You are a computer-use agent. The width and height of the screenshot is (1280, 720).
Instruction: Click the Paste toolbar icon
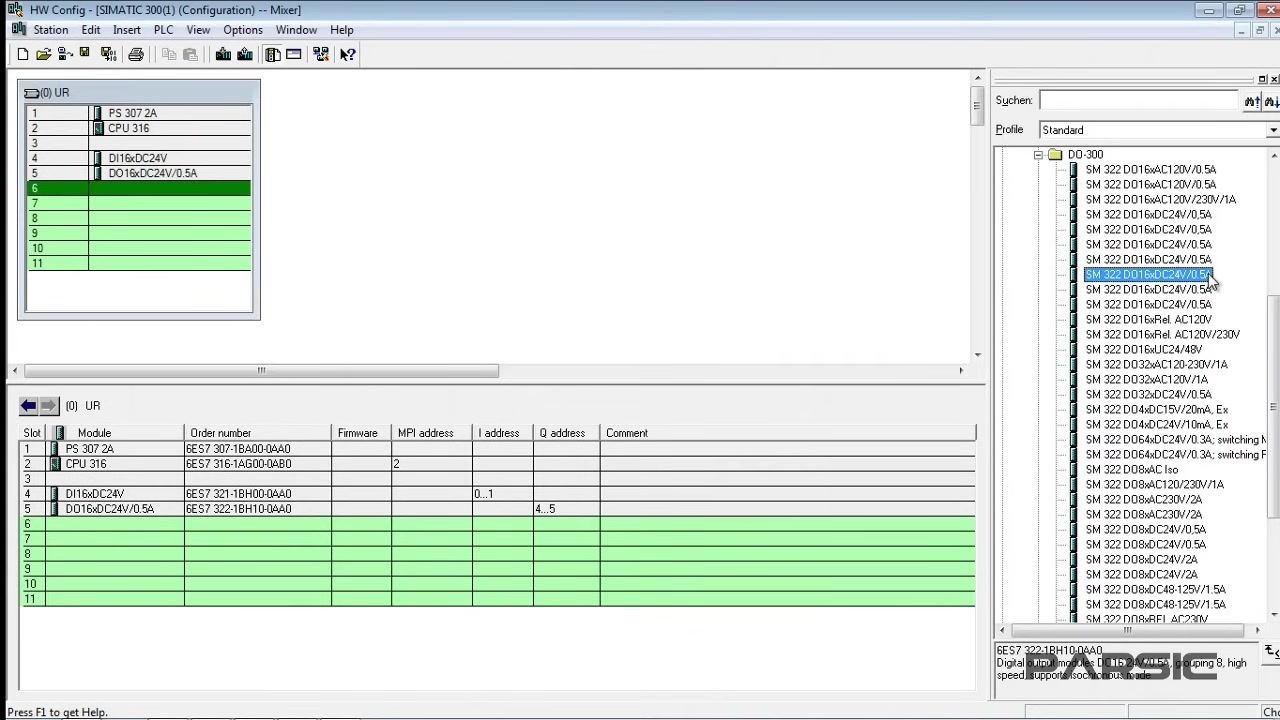pos(190,55)
